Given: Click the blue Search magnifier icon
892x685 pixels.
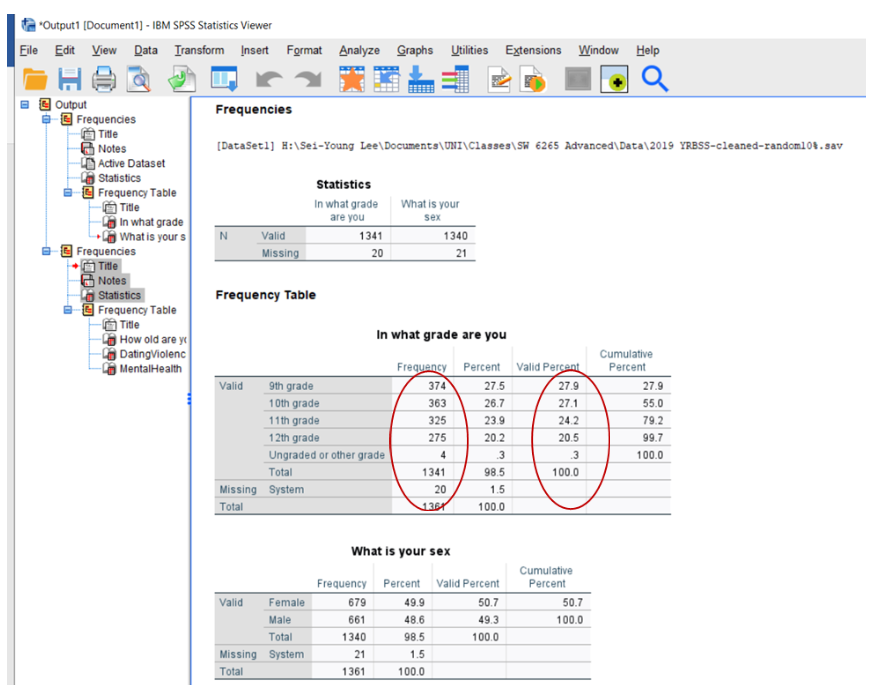Looking at the screenshot, I should tap(655, 79).
